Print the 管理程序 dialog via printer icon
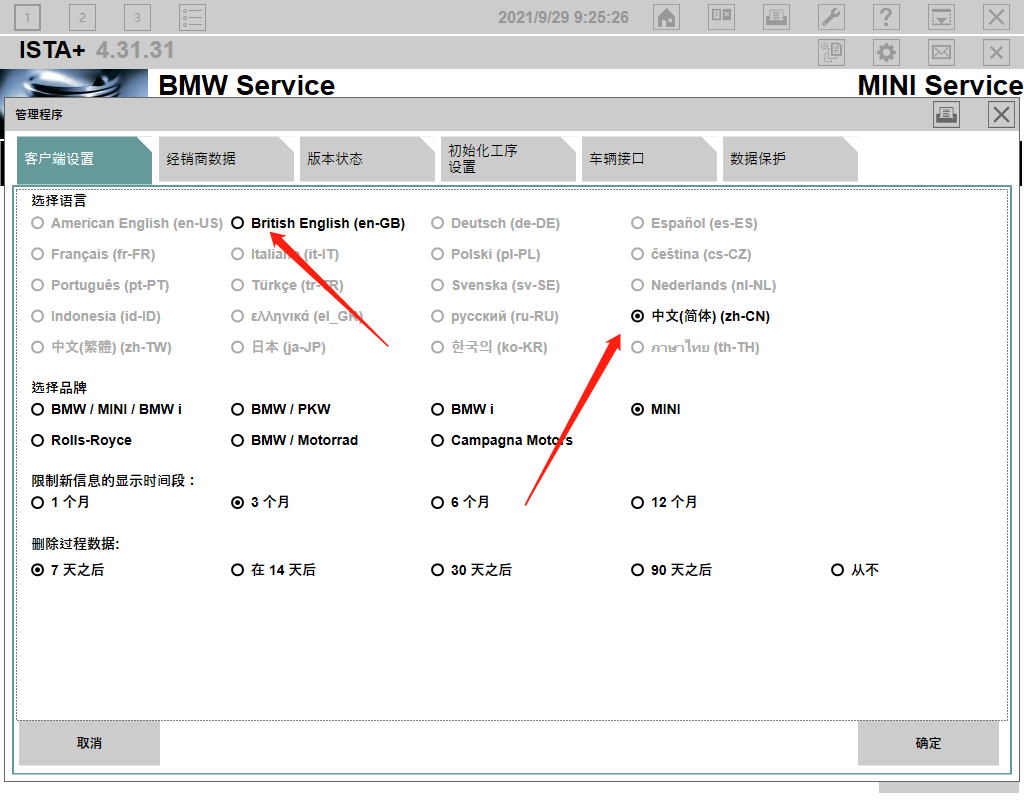Viewport: 1024px width, 800px height. coord(946,115)
